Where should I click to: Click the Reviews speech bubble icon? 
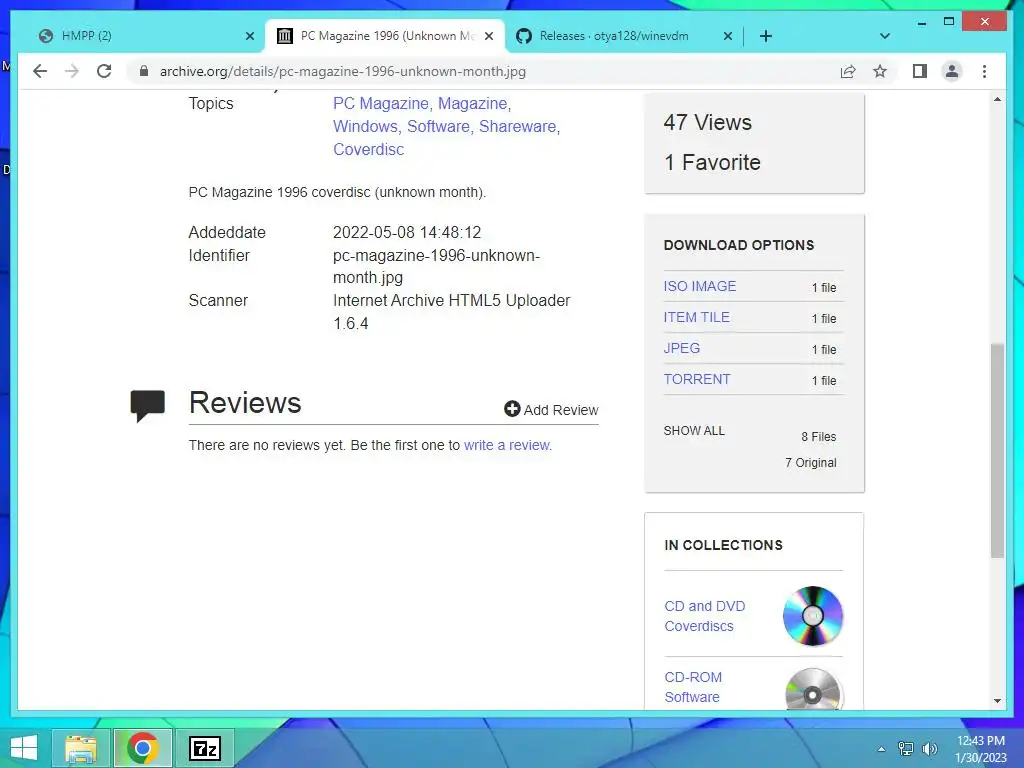coord(148,406)
